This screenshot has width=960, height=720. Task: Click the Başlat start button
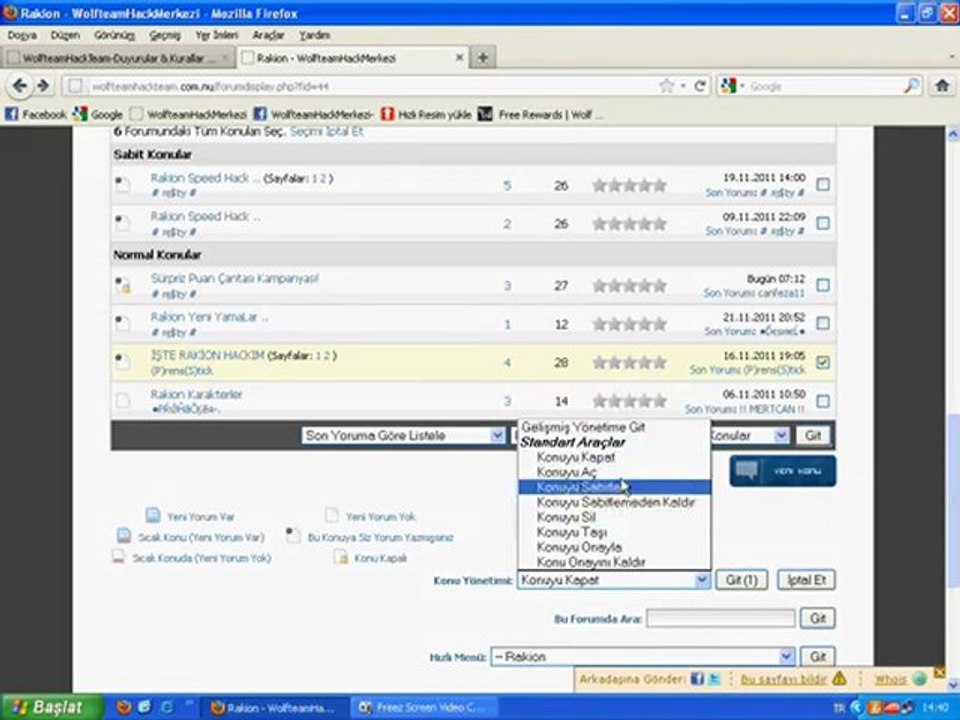point(51,707)
